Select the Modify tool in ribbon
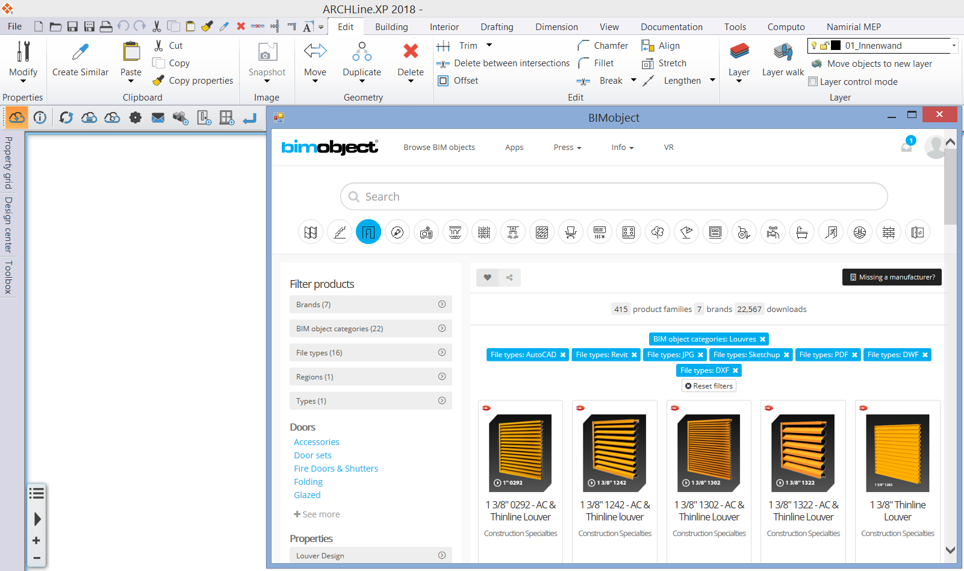 (x=23, y=61)
